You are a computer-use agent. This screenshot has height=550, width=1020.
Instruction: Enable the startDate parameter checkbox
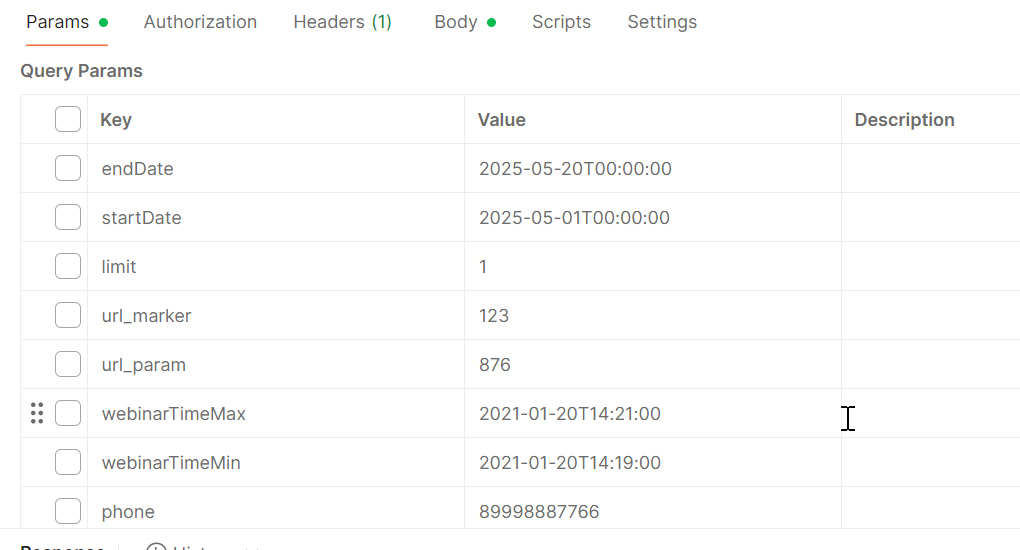click(68, 217)
